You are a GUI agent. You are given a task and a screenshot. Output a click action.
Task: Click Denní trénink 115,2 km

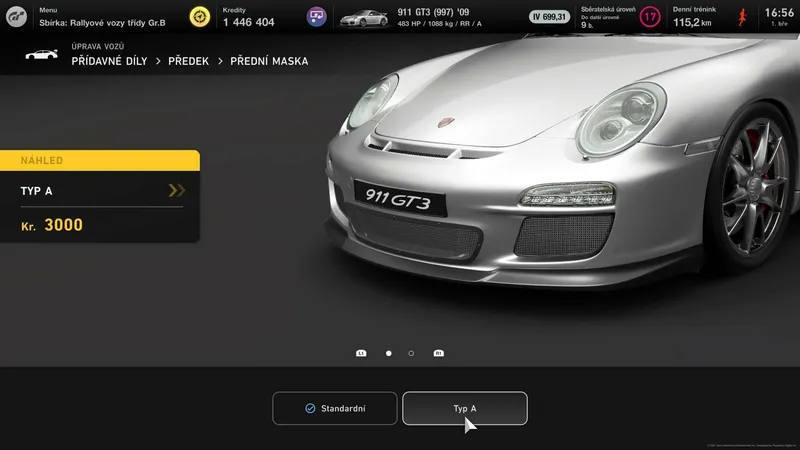point(694,17)
